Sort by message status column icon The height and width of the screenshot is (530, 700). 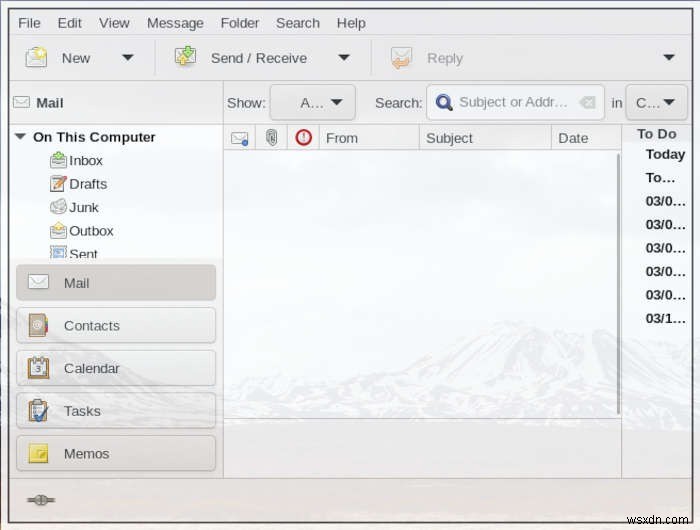[240, 138]
